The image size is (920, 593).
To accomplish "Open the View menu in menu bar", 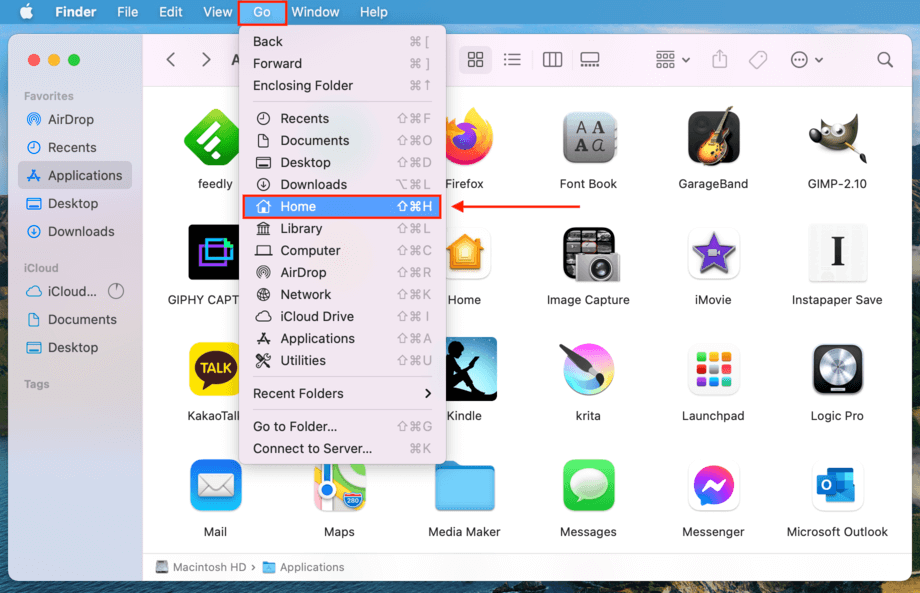I will tap(218, 12).
